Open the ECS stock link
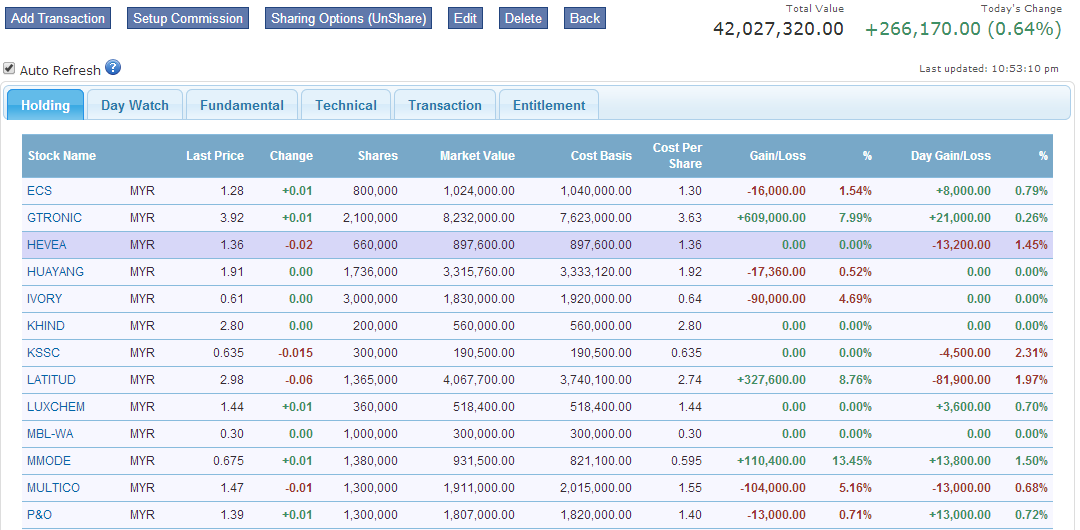This screenshot has height=530, width=1080. [x=39, y=191]
